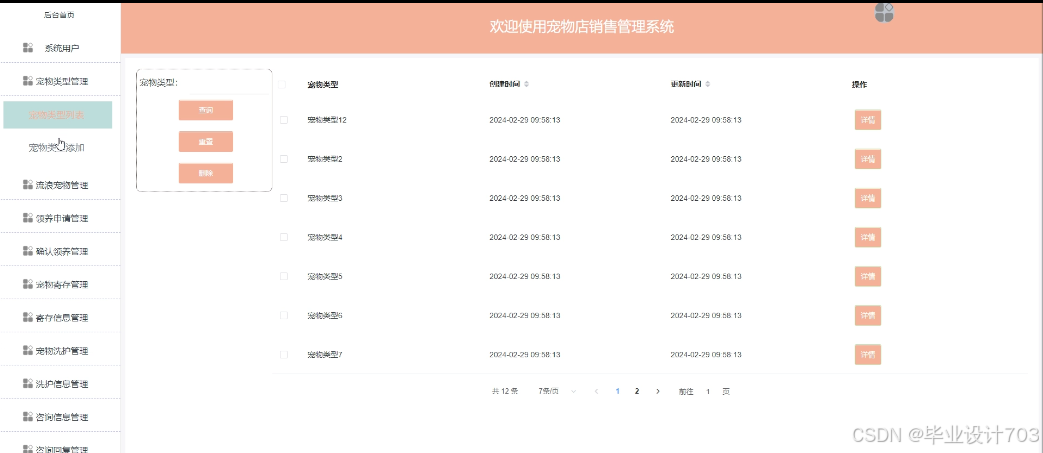Open 详情 for 宠物类型7

click(867, 355)
